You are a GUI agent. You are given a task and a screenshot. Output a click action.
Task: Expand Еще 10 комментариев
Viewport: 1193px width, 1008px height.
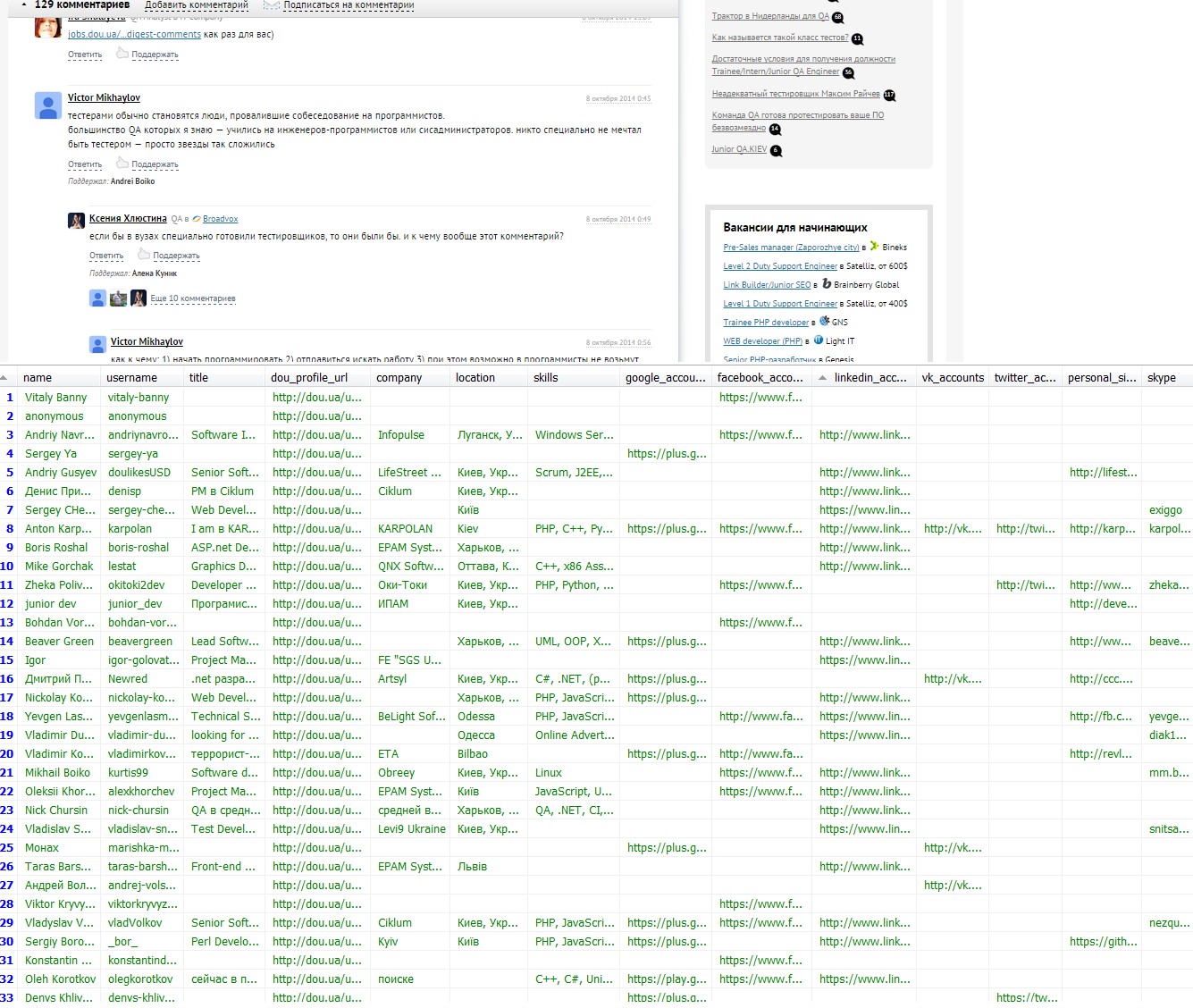click(x=193, y=298)
